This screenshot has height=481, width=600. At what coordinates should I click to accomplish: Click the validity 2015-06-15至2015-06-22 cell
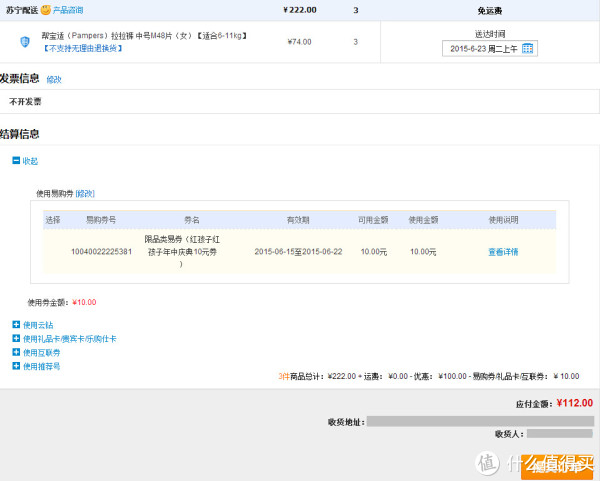tap(298, 252)
